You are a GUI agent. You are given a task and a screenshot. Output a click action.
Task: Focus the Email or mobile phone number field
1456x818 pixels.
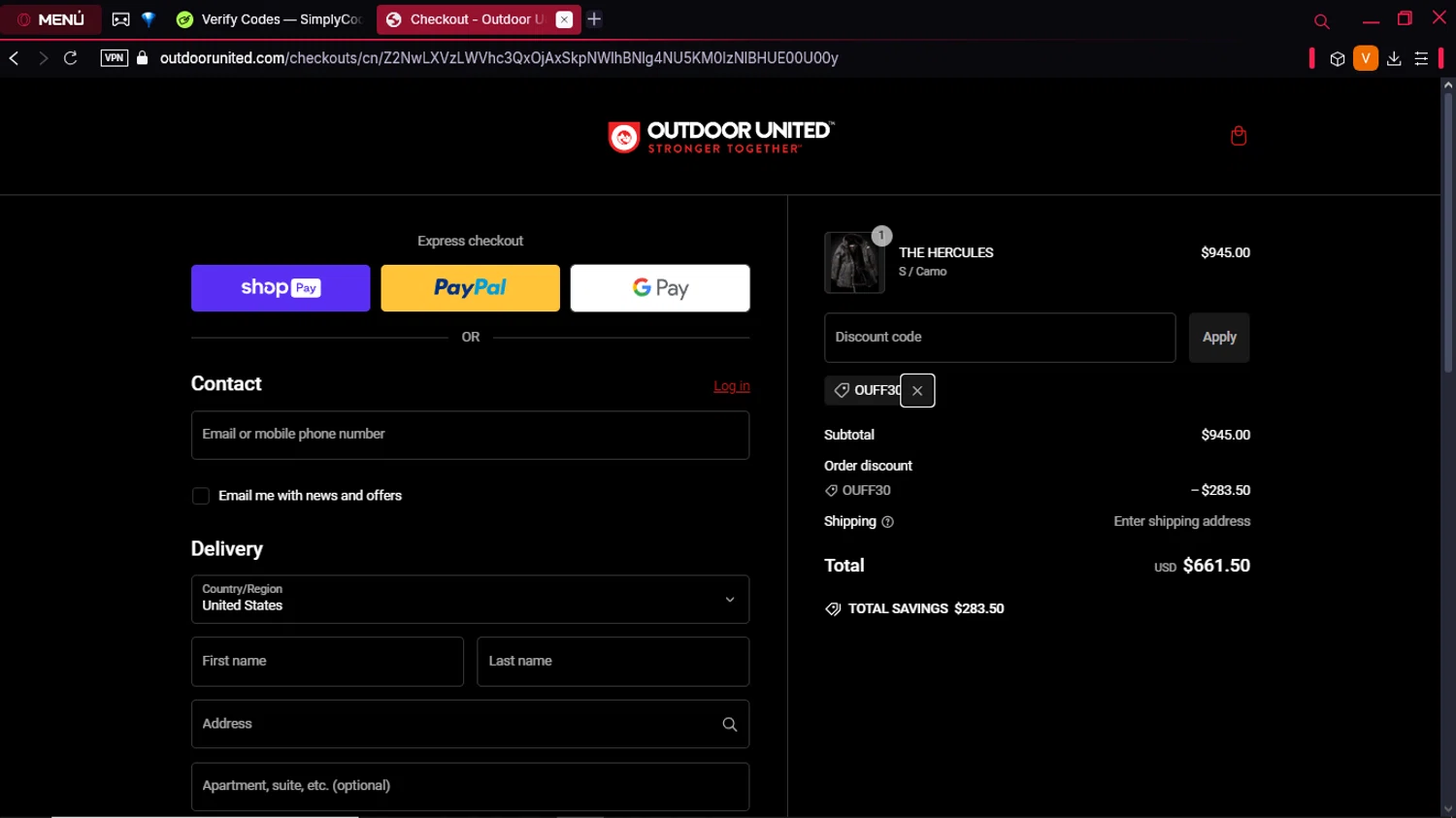pyautogui.click(x=470, y=435)
